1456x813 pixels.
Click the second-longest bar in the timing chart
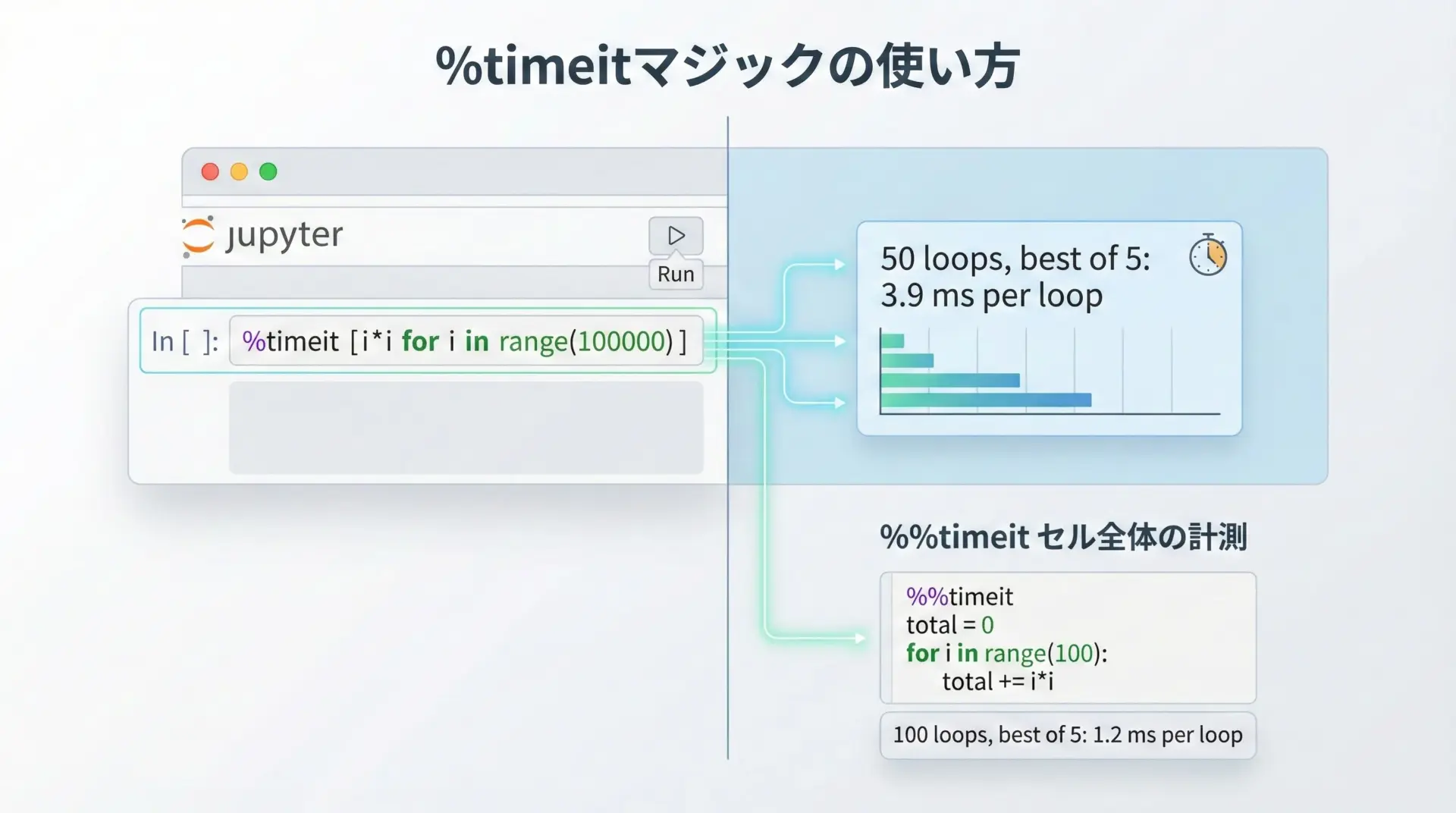(x=950, y=380)
